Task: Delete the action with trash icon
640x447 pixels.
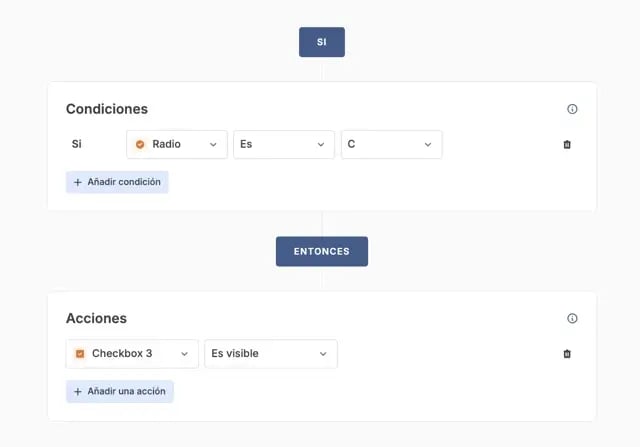Action: [567, 353]
